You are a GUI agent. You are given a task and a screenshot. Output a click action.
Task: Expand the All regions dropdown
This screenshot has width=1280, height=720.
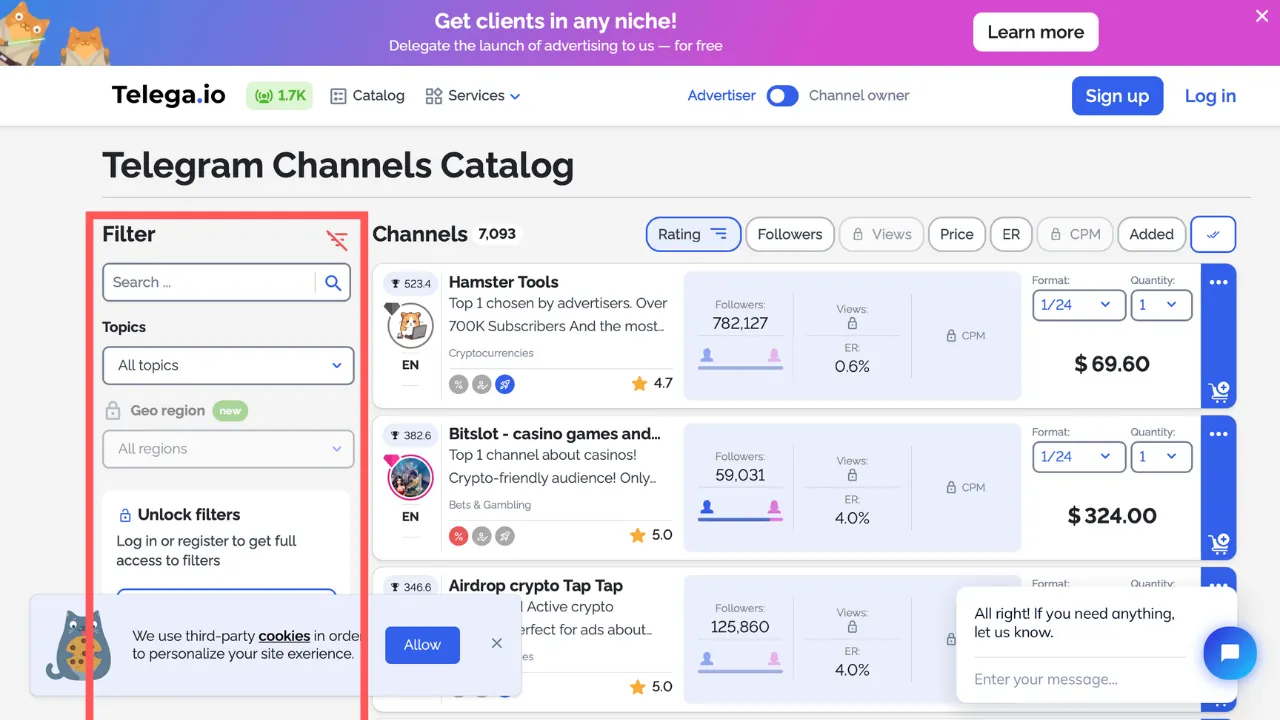pyautogui.click(x=228, y=449)
